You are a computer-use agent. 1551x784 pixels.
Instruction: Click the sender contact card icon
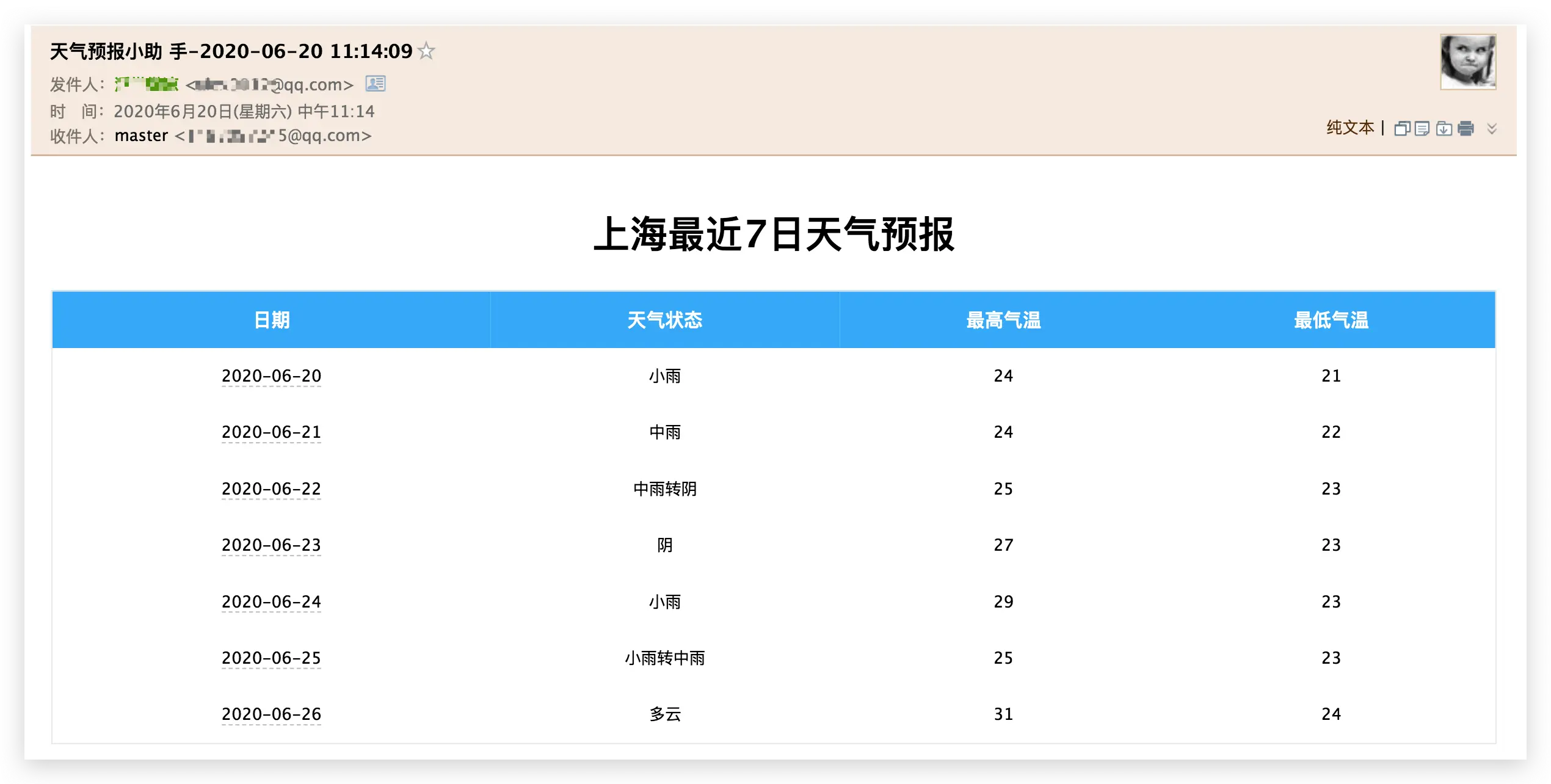point(376,84)
